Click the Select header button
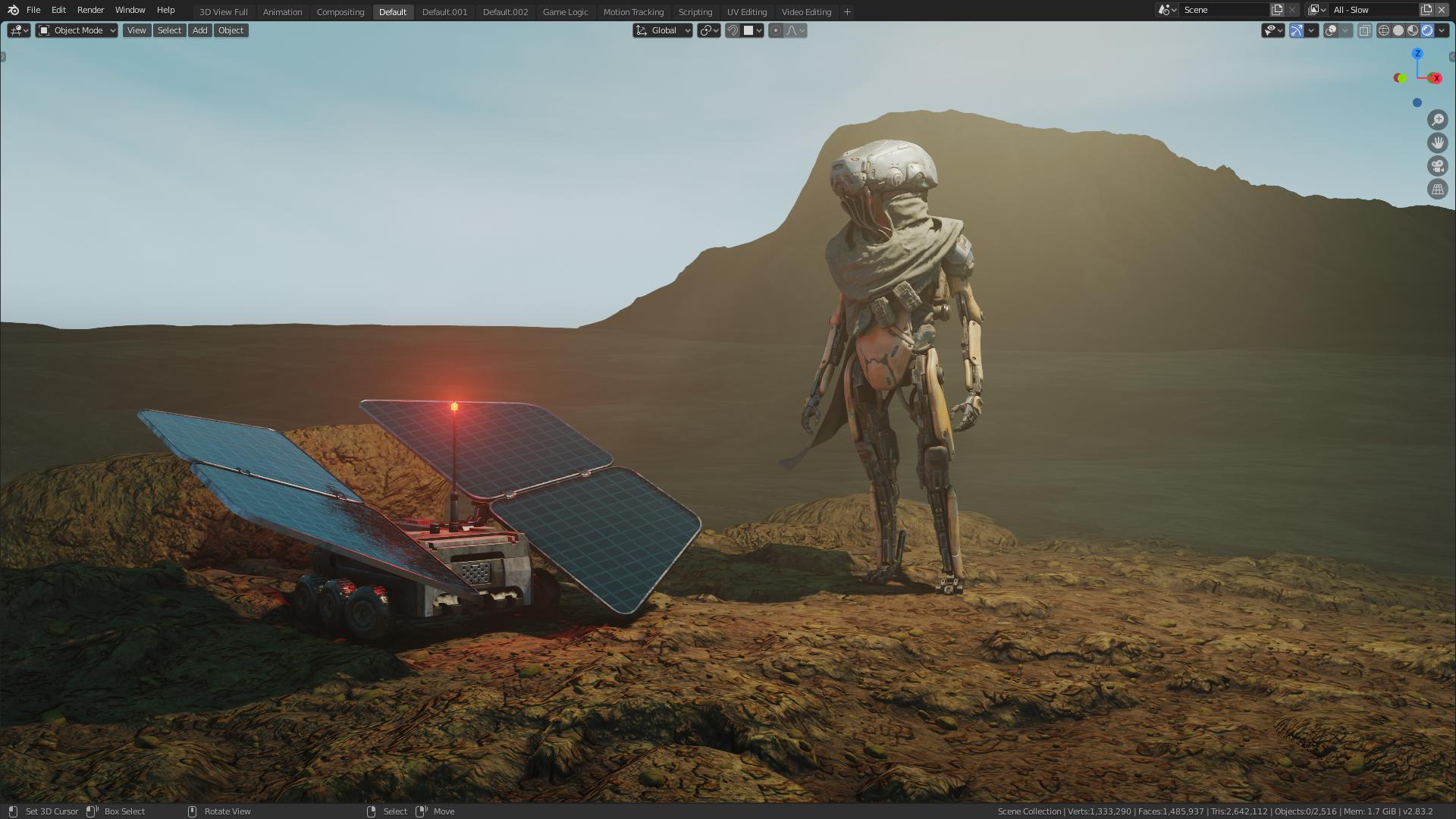 click(169, 30)
